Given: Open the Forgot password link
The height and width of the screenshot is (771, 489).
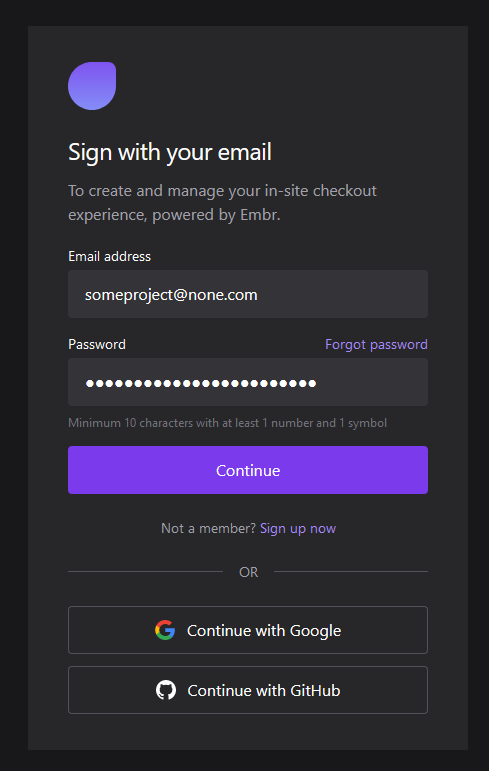Looking at the screenshot, I should click(376, 344).
